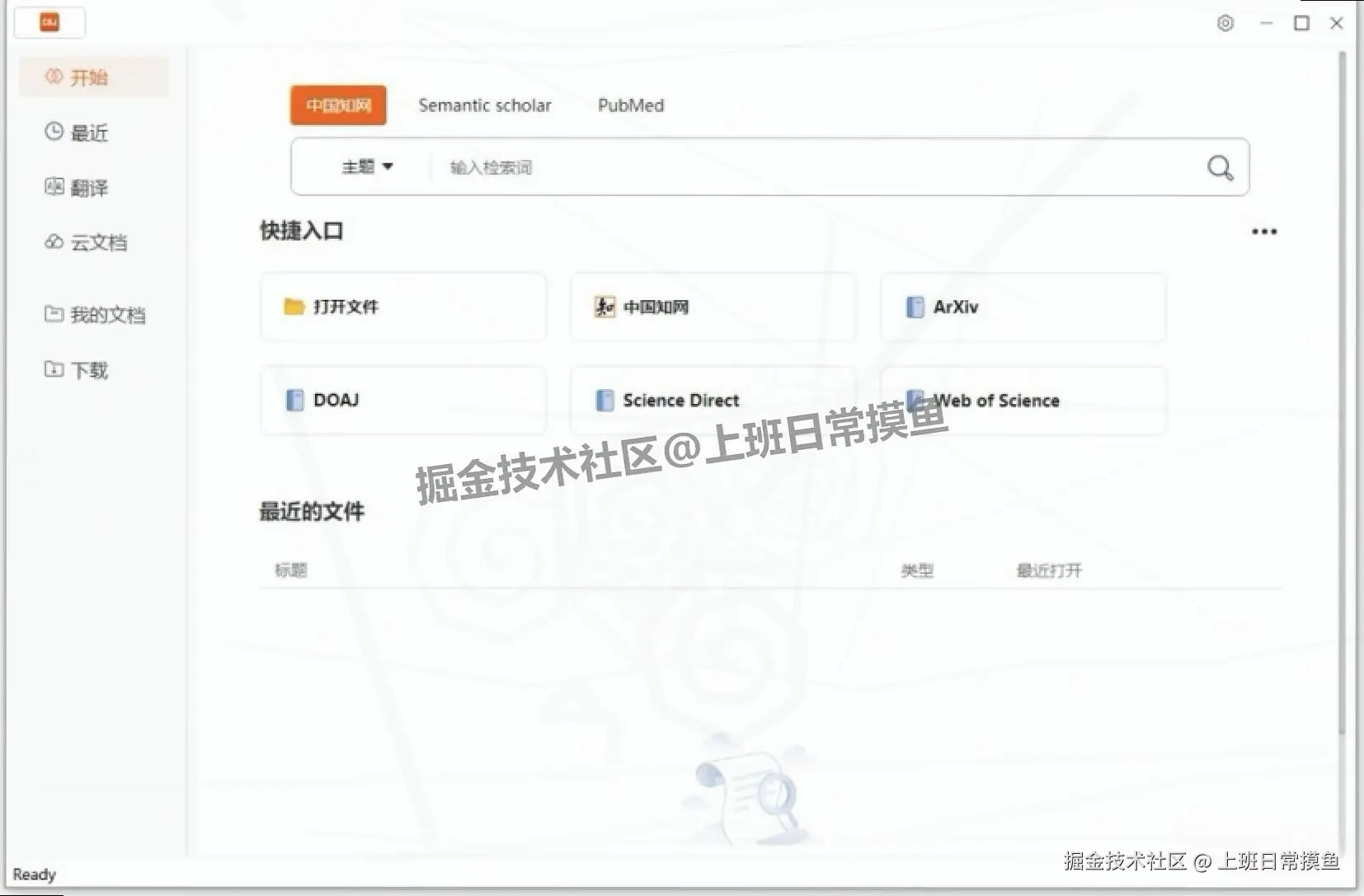Open the 下载 downloads section
Image resolution: width=1364 pixels, height=896 pixels.
[x=87, y=370]
